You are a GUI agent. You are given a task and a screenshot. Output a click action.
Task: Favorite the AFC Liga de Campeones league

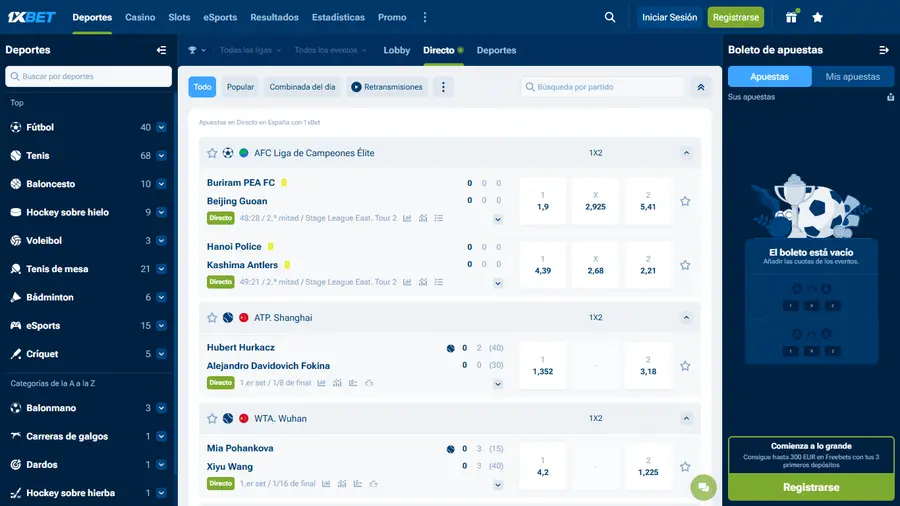[x=212, y=153]
